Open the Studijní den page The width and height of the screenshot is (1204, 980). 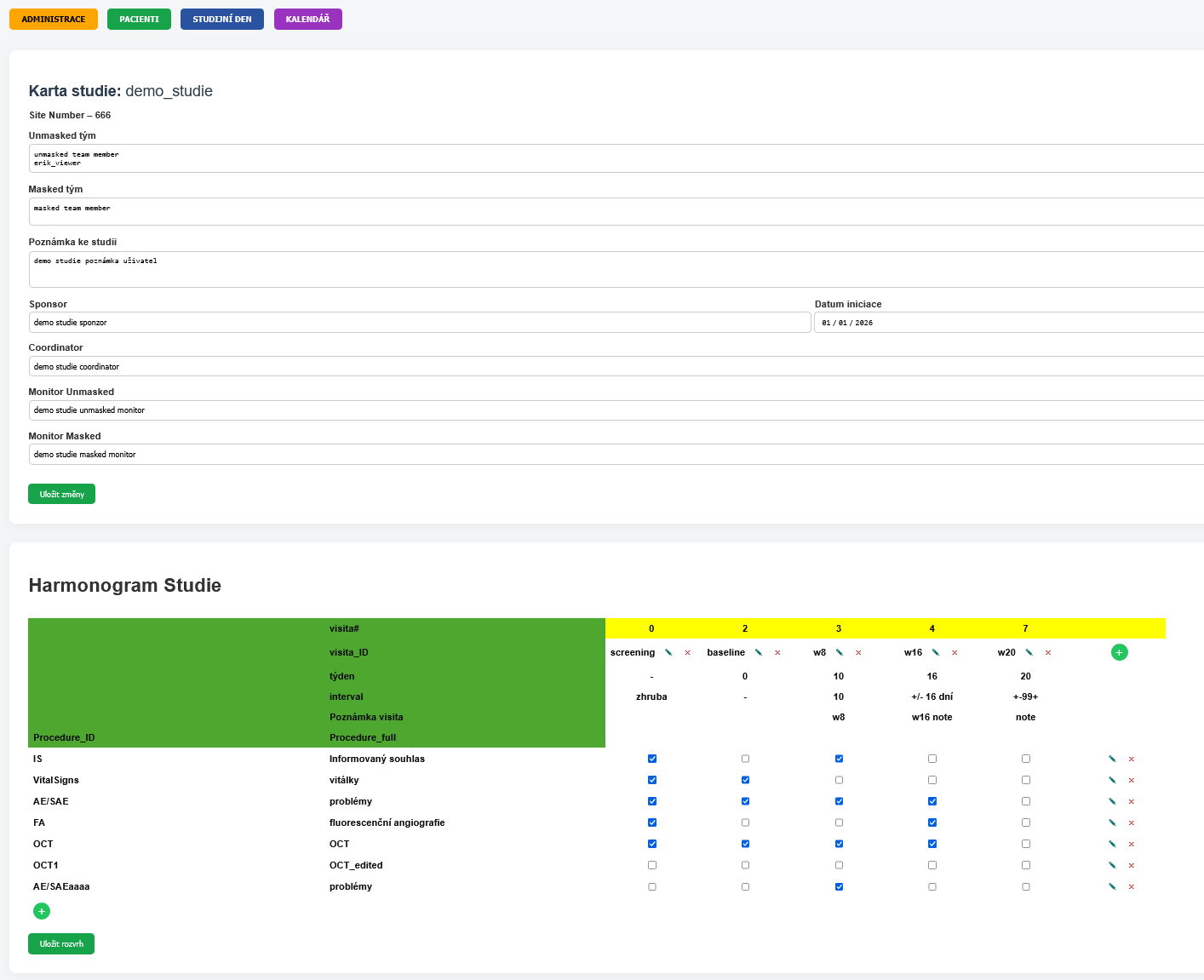coord(221,19)
